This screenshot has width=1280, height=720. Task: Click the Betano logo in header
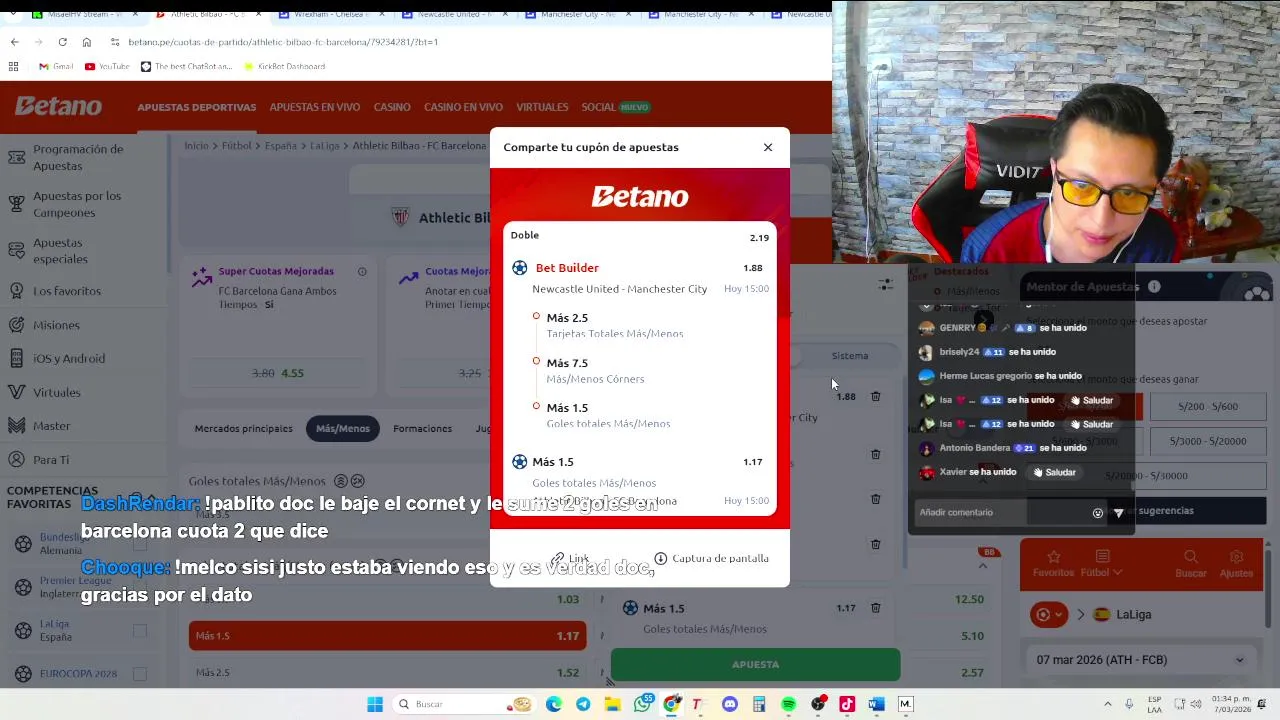point(58,106)
